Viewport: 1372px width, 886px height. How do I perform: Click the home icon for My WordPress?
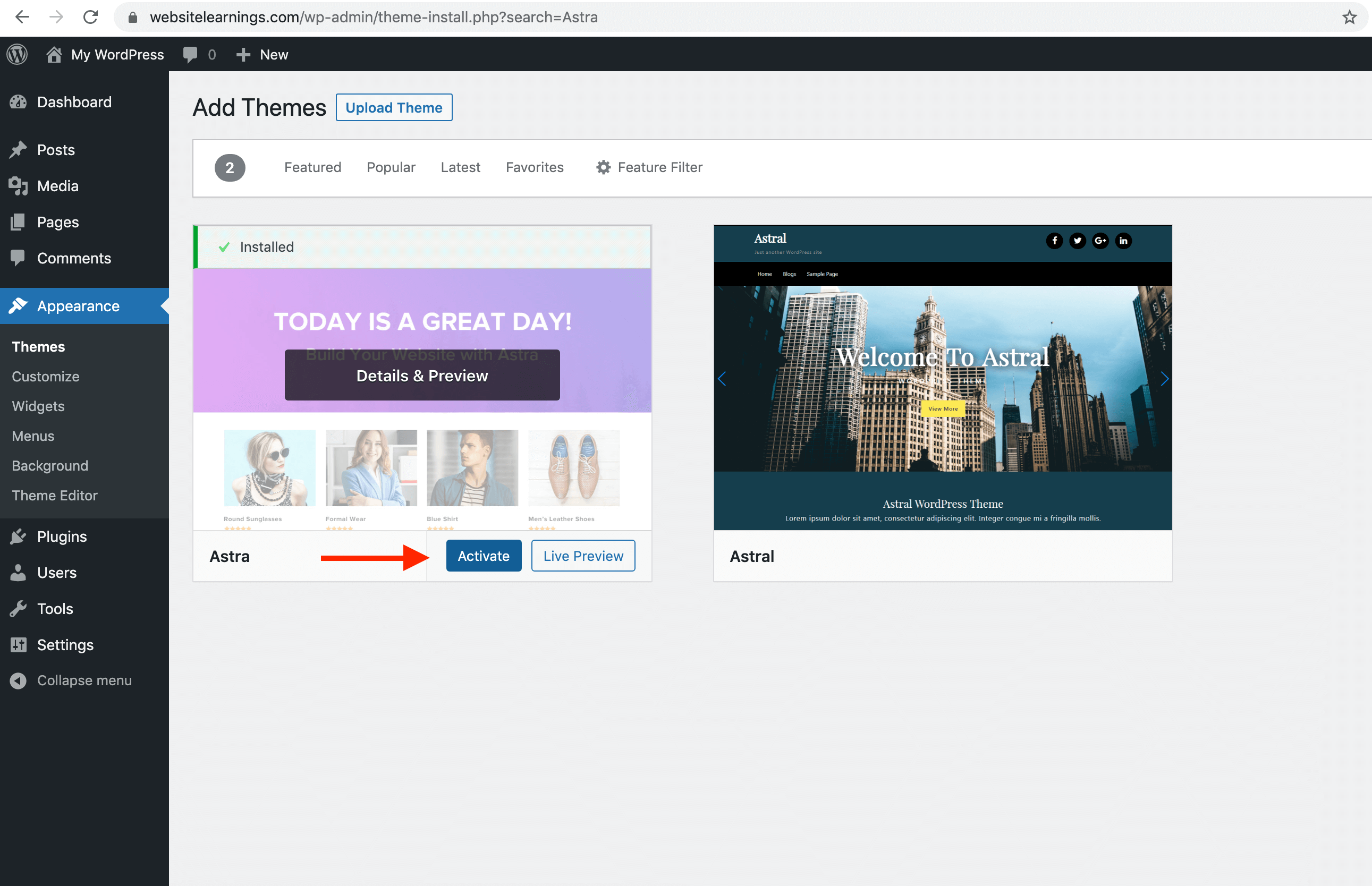[54, 55]
